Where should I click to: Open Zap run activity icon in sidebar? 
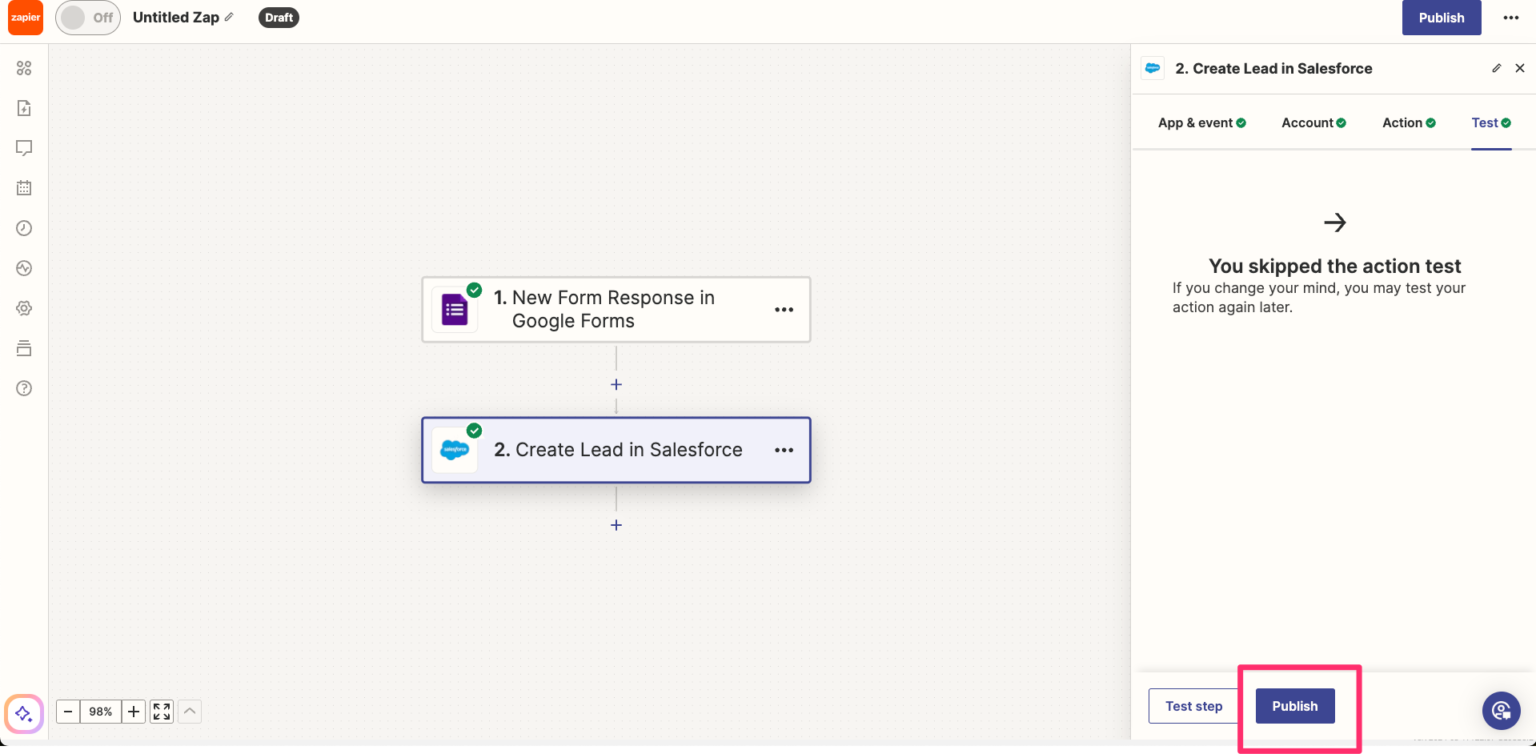(23, 268)
